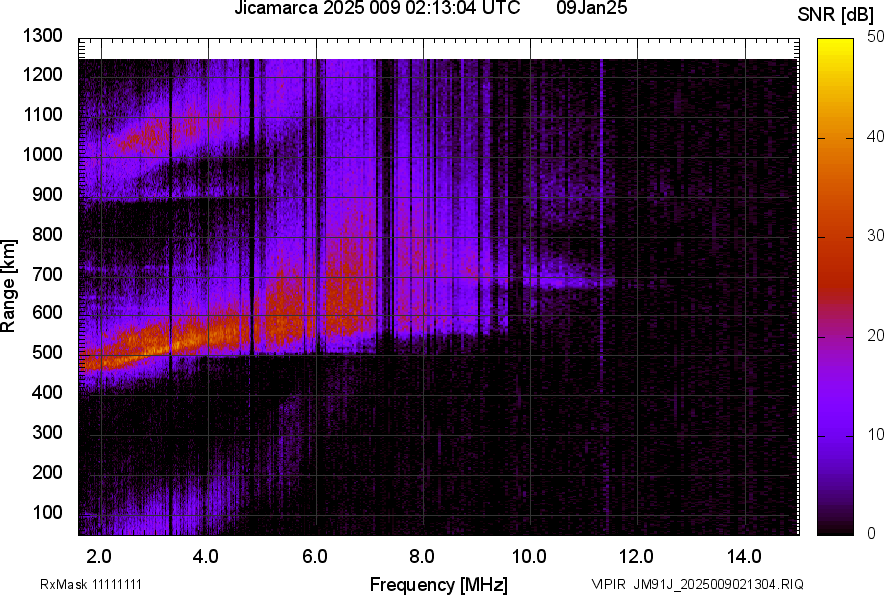Viewport: 884px width, 595px height.
Task: Click the purple region of the SNR colorbar
Action: pyautogui.click(x=834, y=430)
